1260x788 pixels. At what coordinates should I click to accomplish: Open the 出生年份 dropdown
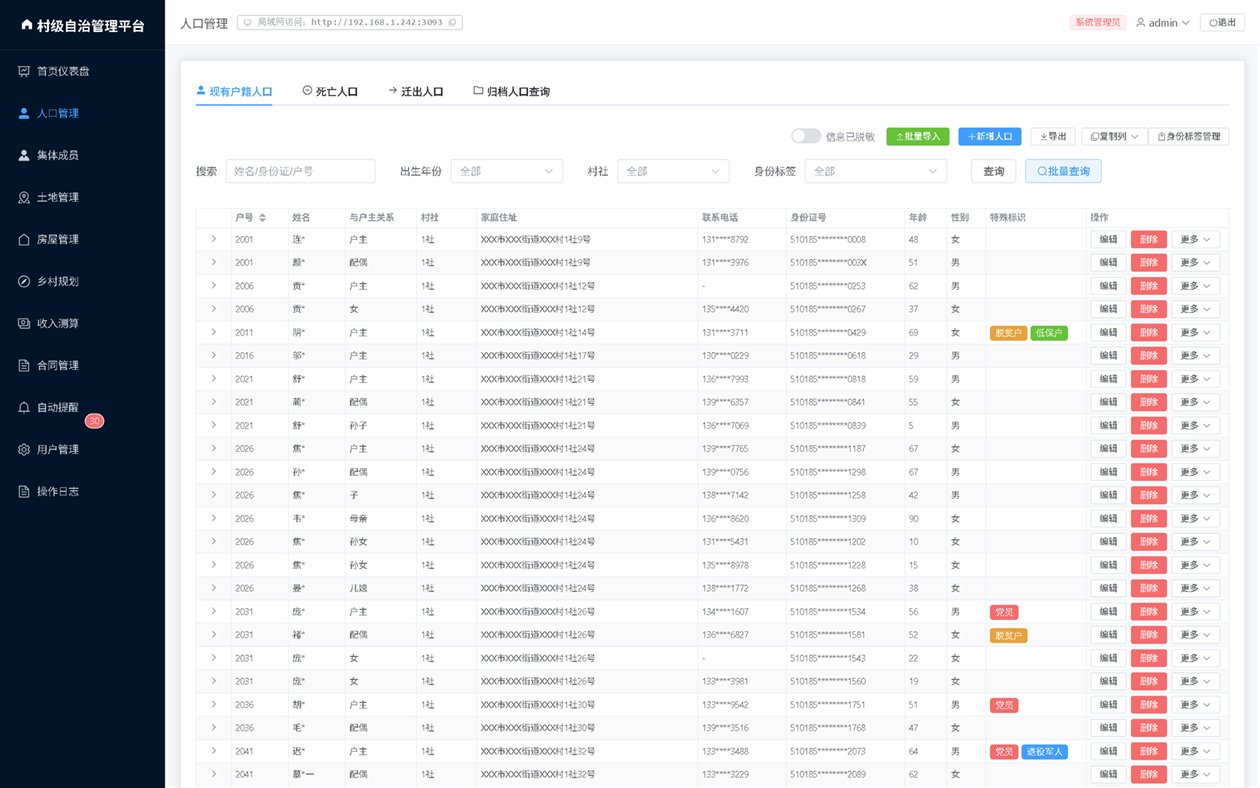(x=507, y=171)
